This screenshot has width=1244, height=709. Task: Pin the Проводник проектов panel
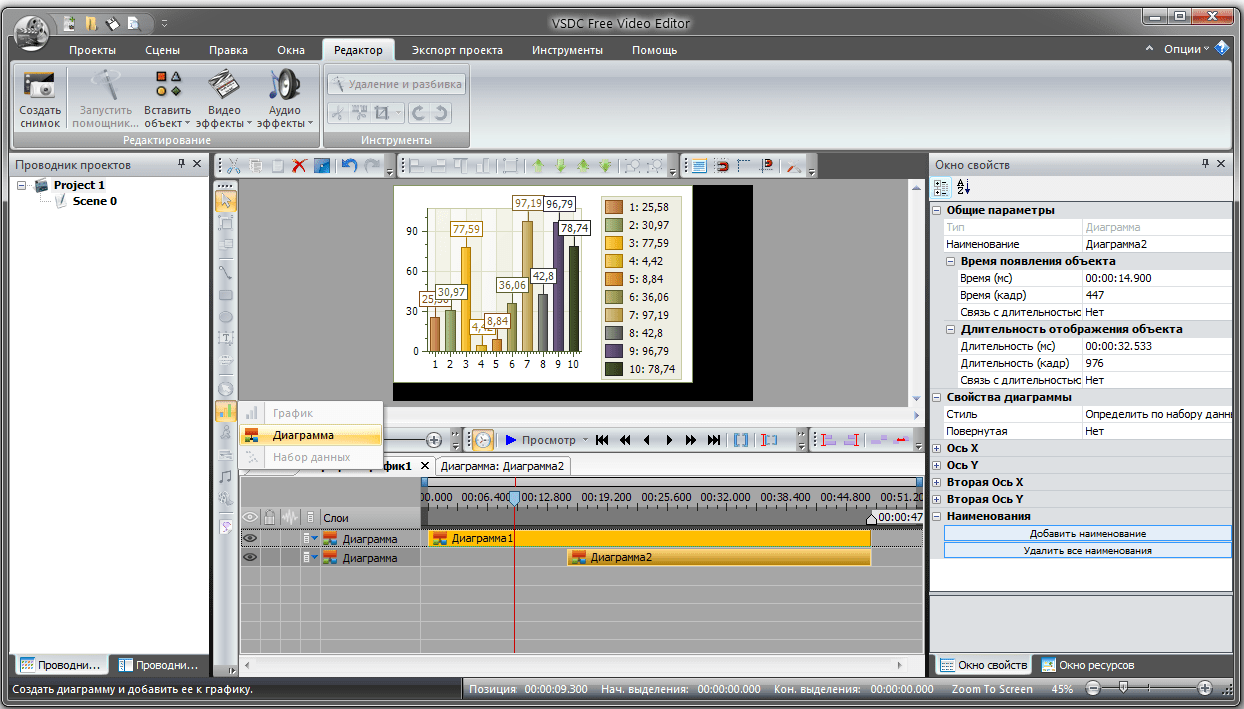coord(181,164)
